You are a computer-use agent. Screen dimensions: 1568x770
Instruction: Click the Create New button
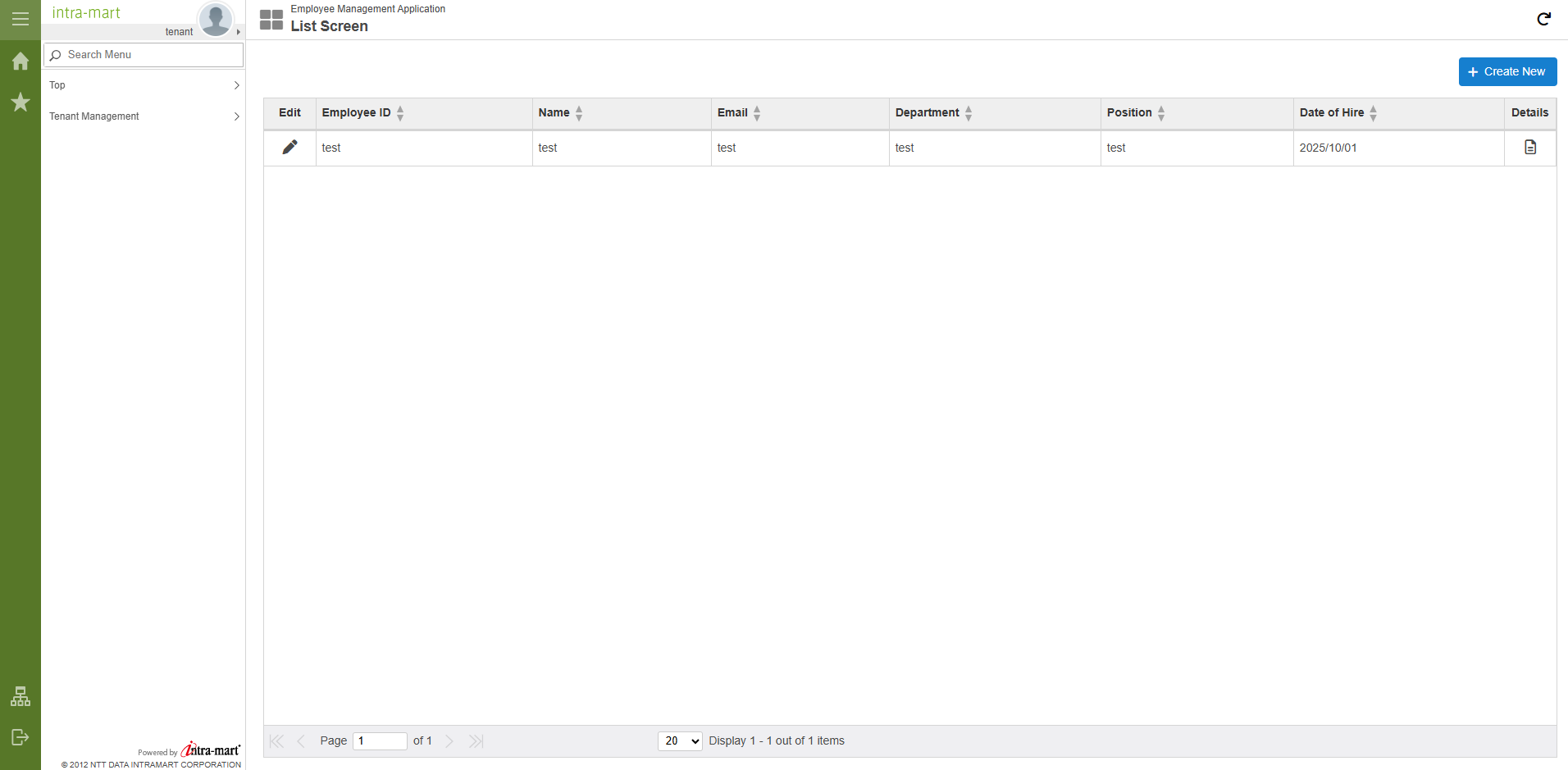click(1506, 72)
